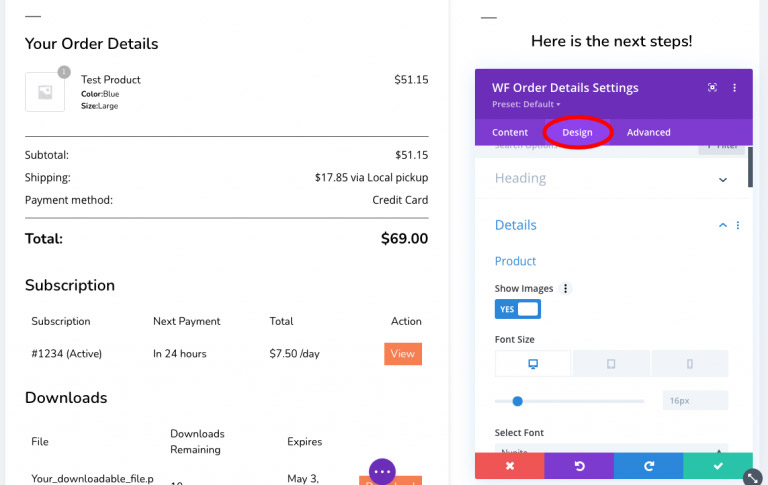Expand the Heading section chevron

coord(722,180)
